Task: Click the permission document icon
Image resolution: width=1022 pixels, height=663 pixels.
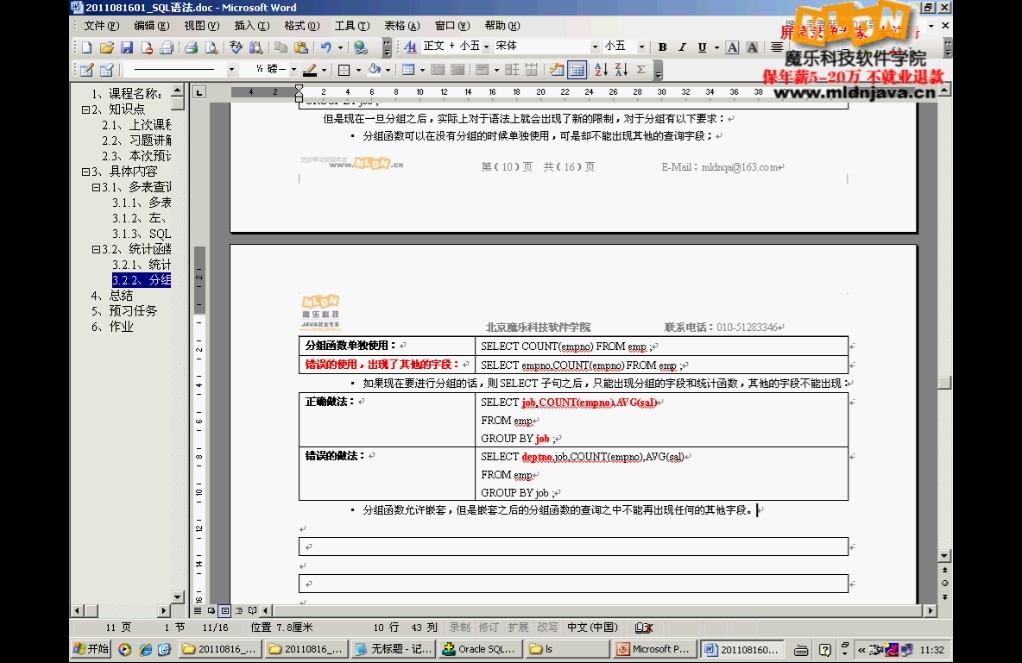Action: (x=147, y=47)
